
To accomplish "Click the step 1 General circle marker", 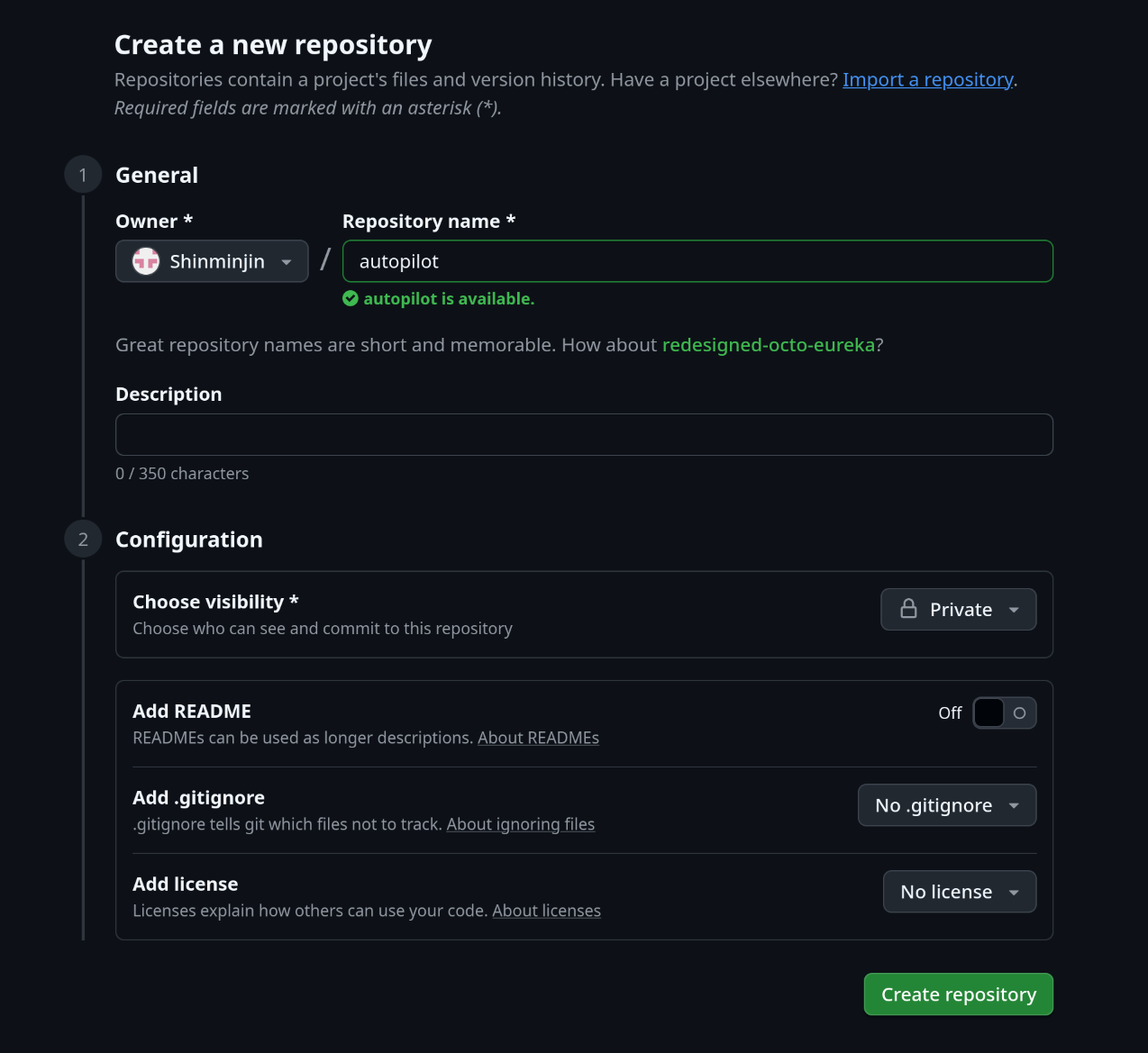I will coord(83,175).
